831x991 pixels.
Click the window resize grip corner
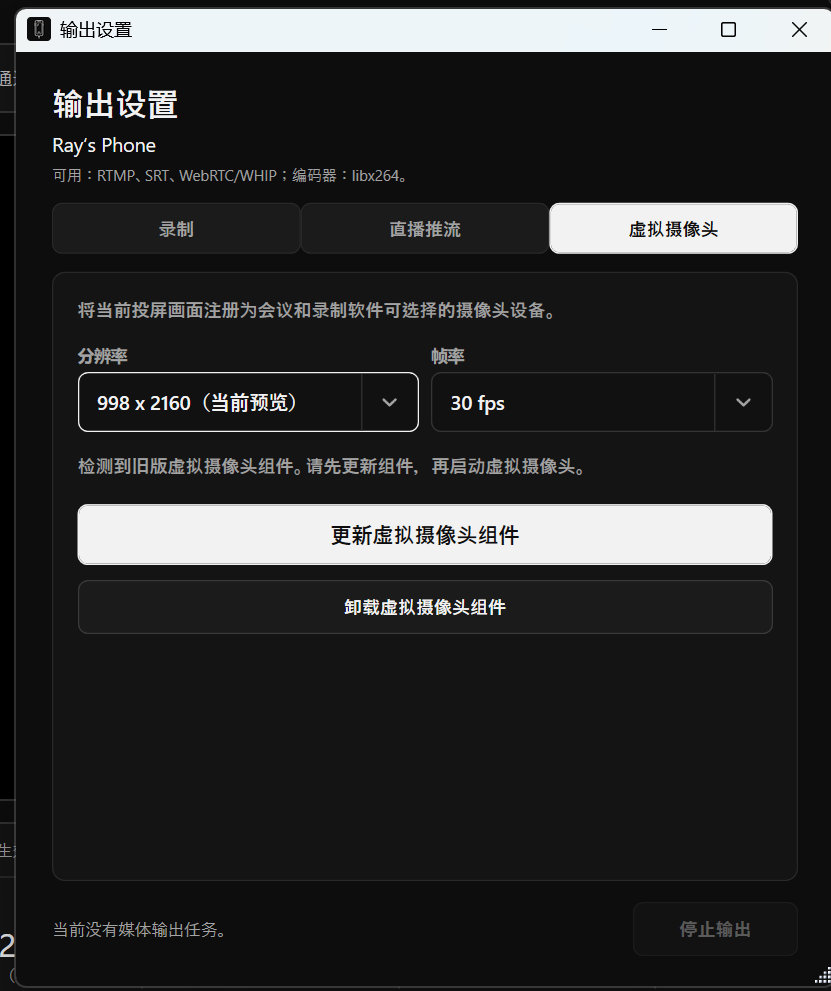point(823,975)
